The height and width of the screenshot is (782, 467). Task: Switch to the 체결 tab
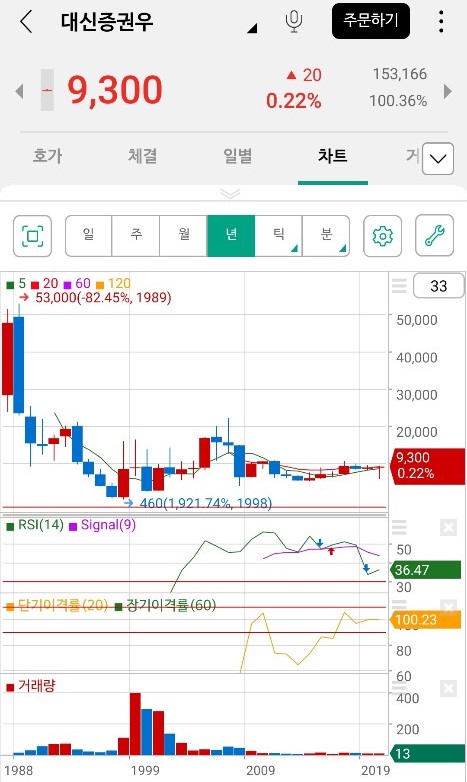coord(143,156)
